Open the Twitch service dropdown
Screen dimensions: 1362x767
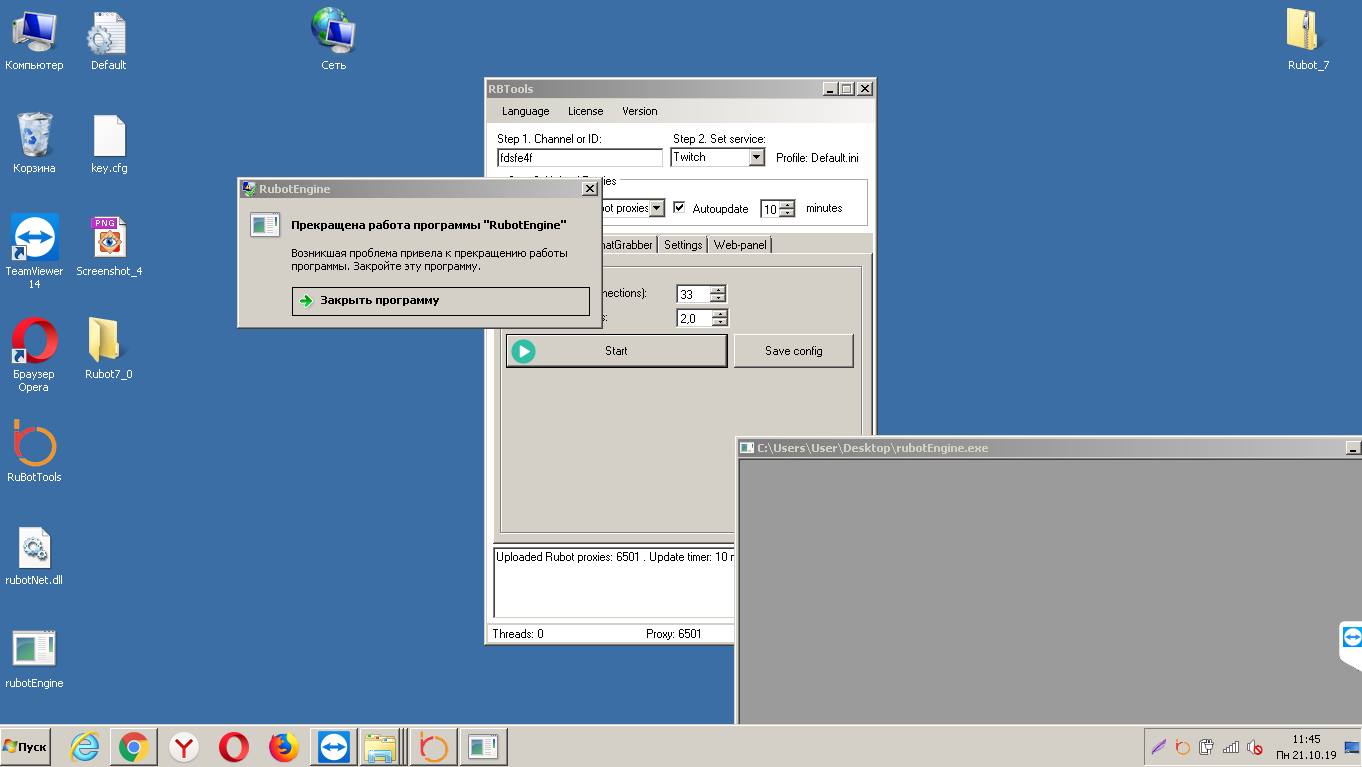(756, 157)
